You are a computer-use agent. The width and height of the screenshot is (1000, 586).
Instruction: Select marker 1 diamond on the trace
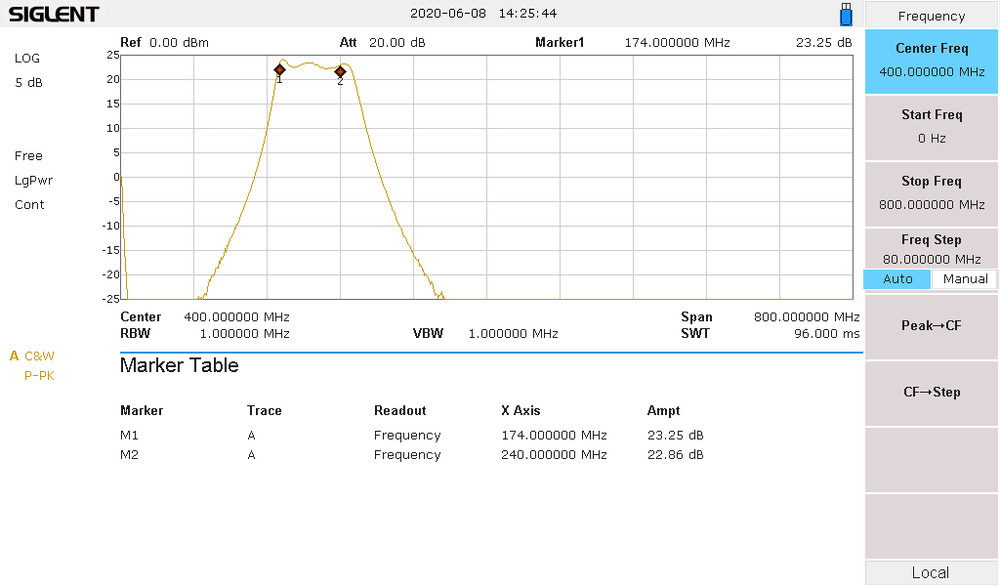279,70
